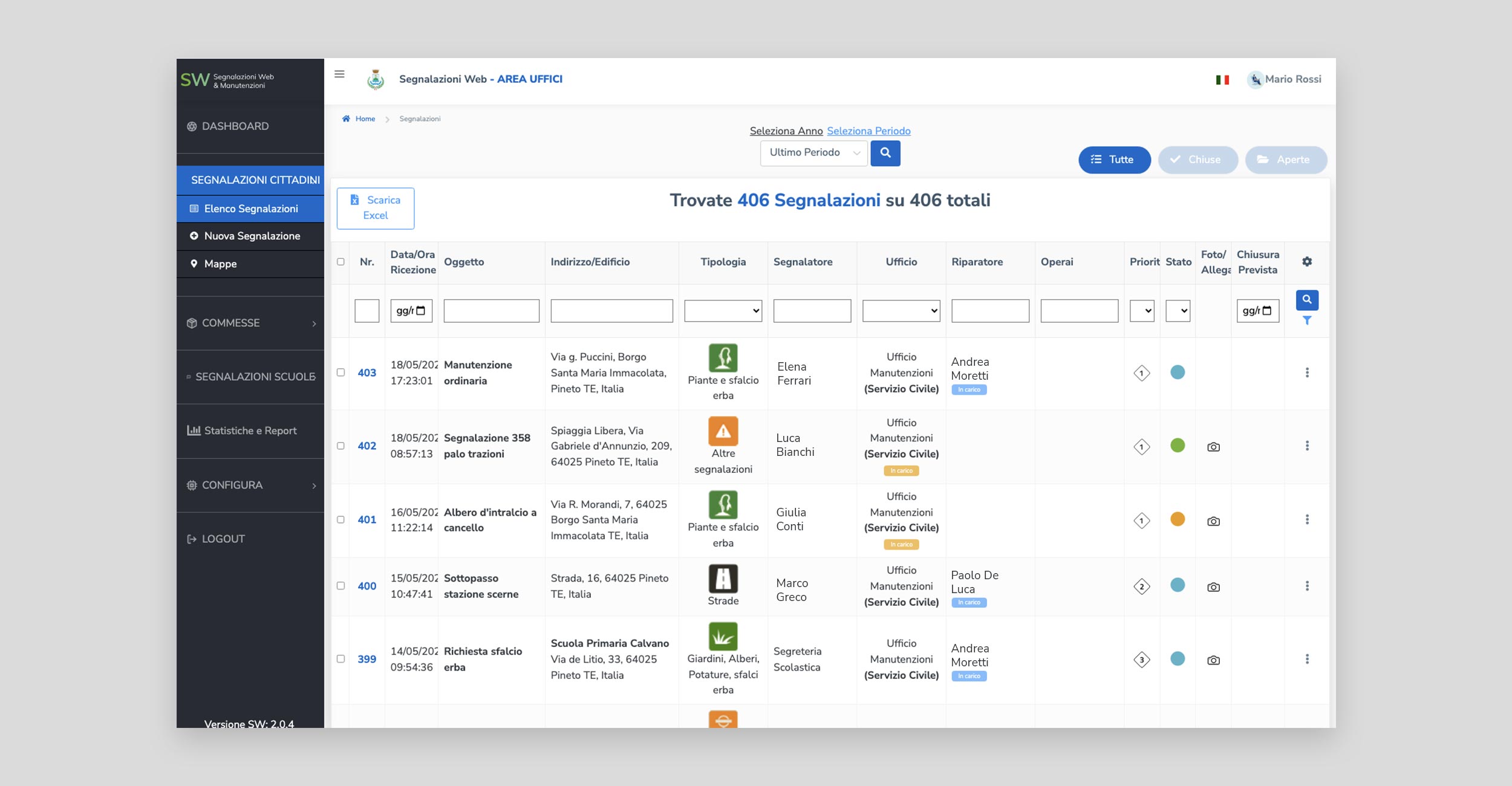Check the select-all checkbox in table header
Image resolution: width=1512 pixels, height=786 pixels.
(341, 262)
